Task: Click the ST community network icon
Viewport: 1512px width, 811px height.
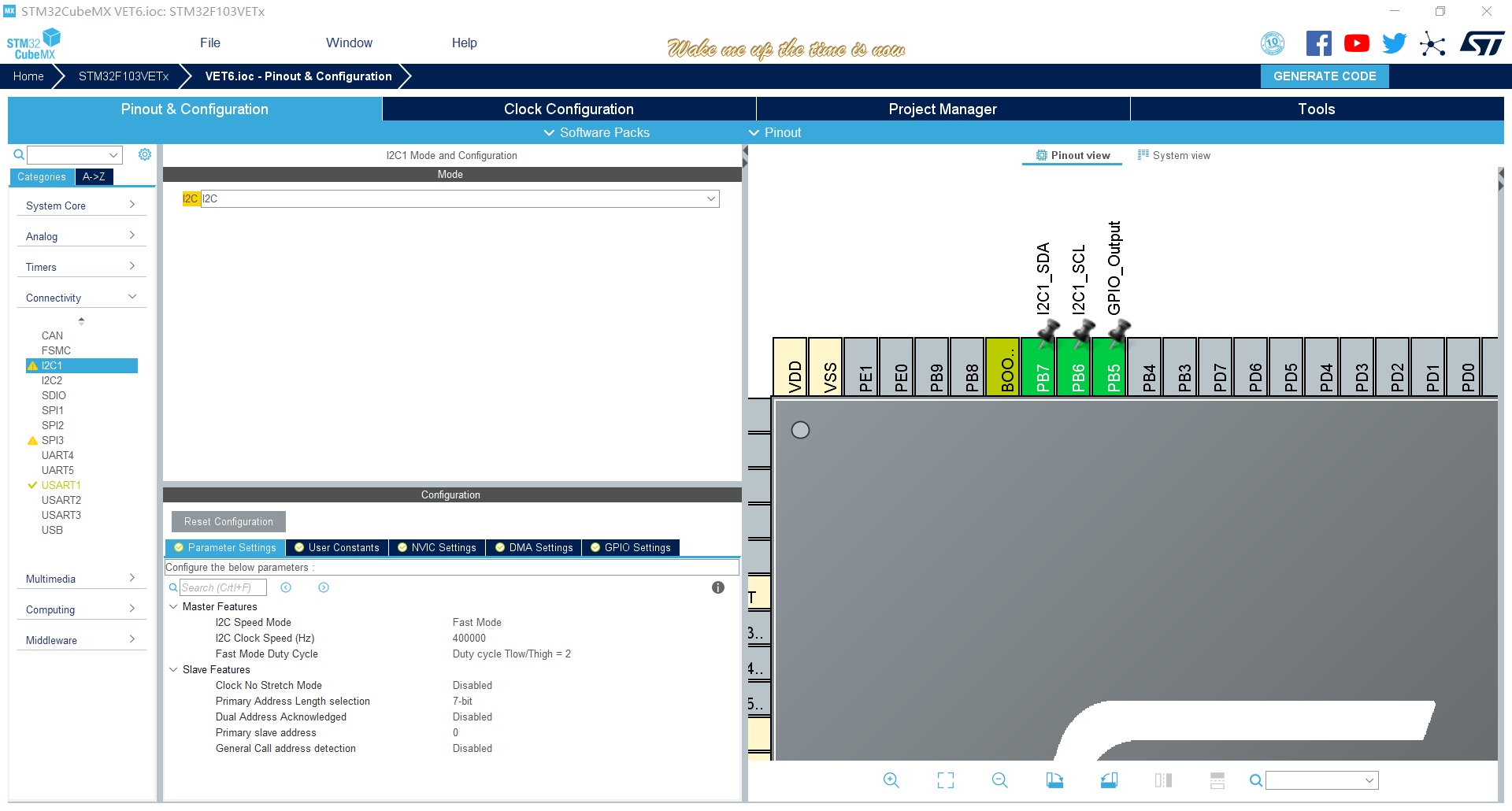Action: click(x=1432, y=43)
